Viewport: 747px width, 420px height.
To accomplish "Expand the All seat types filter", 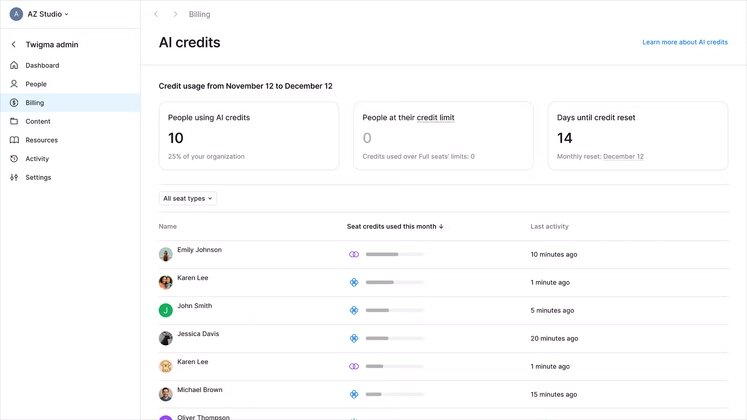I will click(188, 198).
